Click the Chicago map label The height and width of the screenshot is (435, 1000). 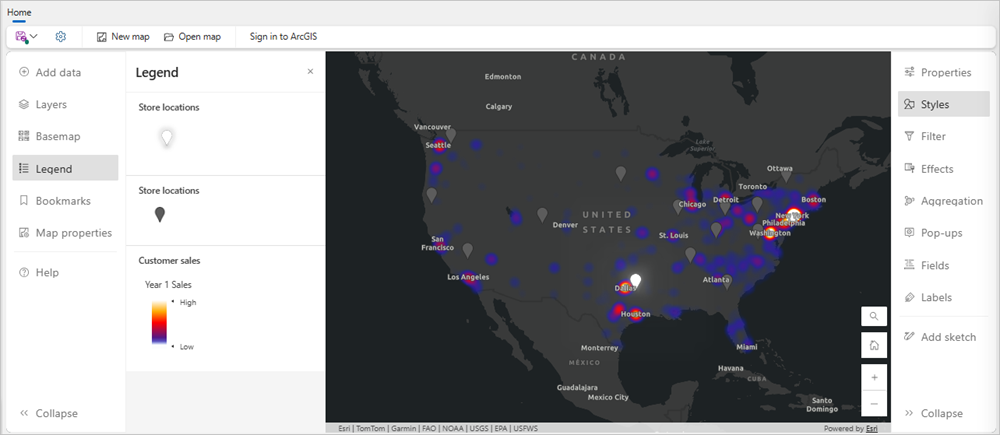click(692, 204)
